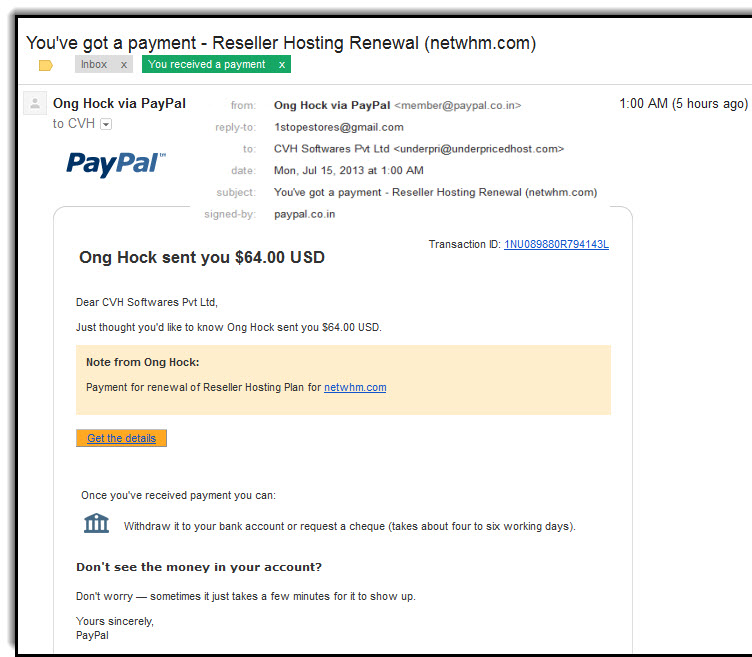
Task: Click the sender avatar icon
Action: click(35, 103)
